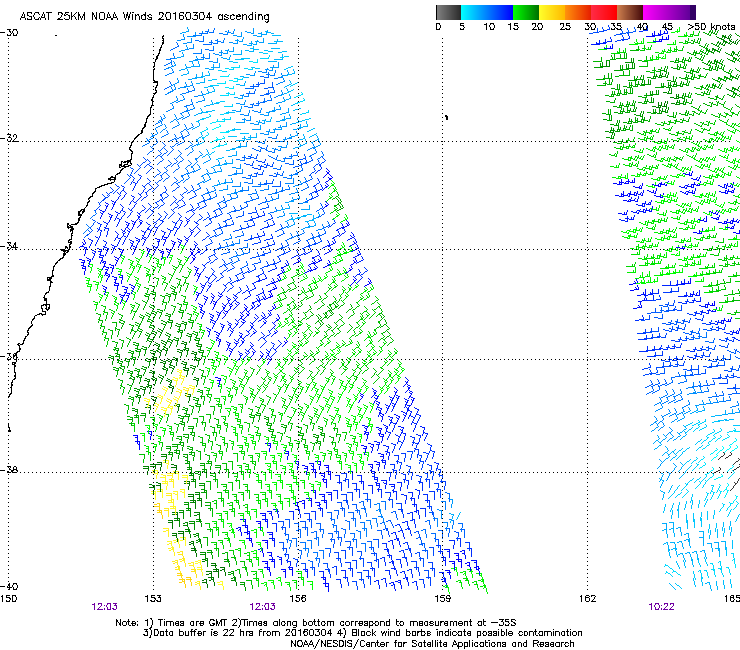The height and width of the screenshot is (650, 740).
Task: Click the longitude label 150
Action: pos(8,599)
